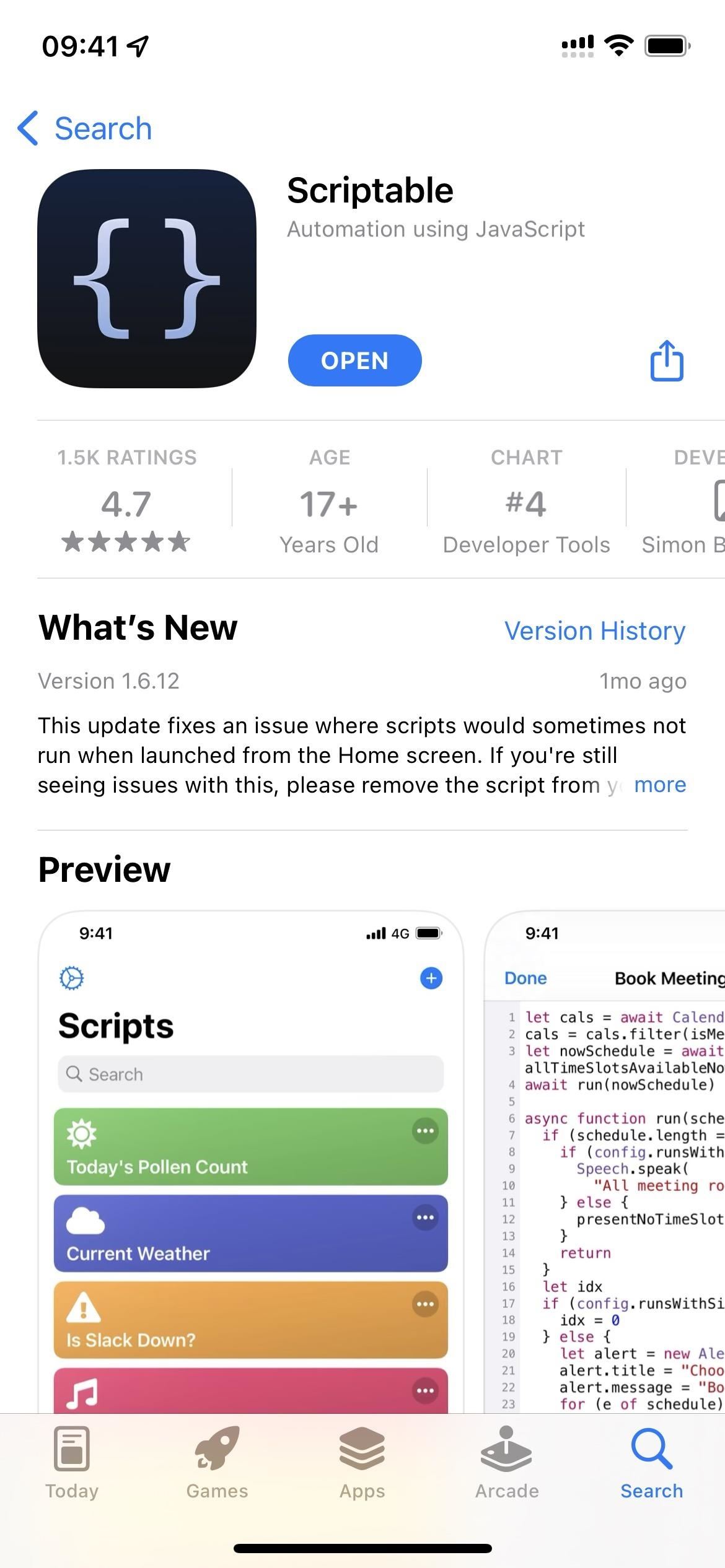Open the more options on Today's Pollen Count
This screenshot has width=725, height=1568.
coord(425,1131)
